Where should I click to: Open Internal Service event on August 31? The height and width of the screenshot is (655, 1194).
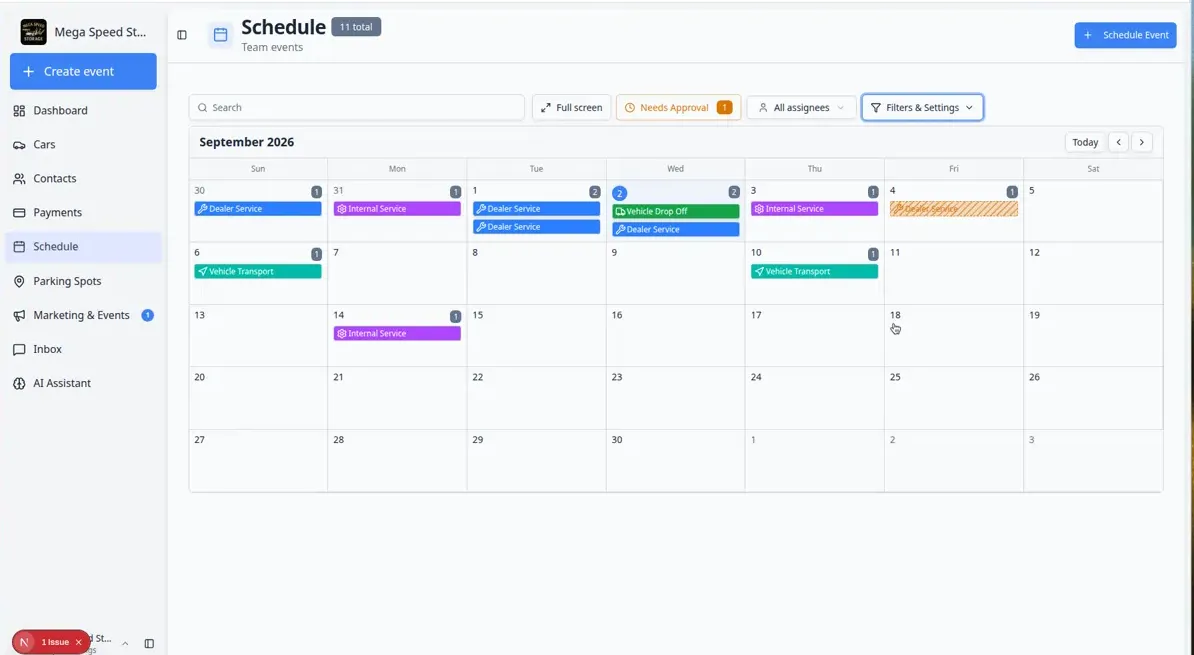397,209
